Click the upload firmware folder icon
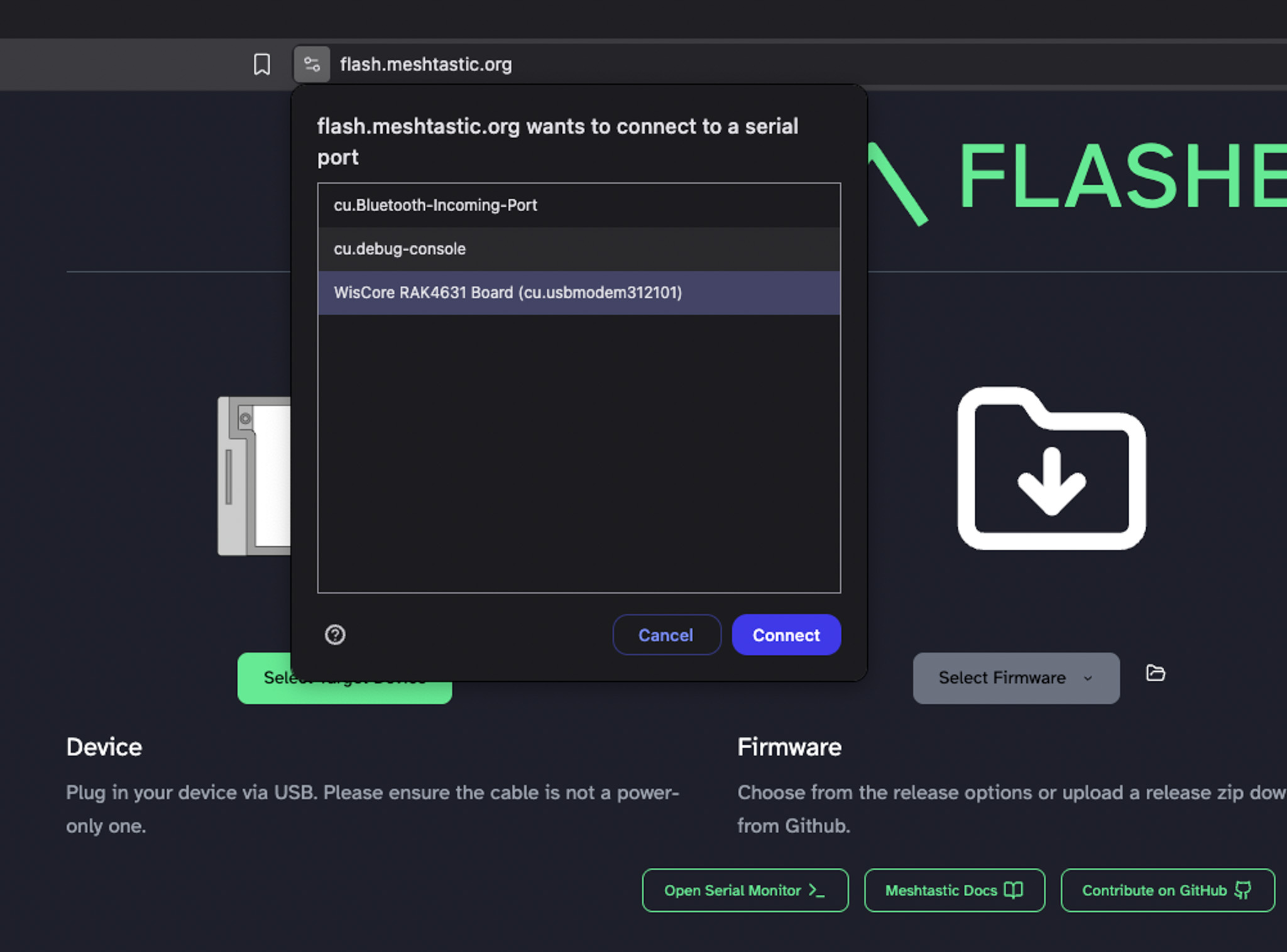The height and width of the screenshot is (952, 1287). click(1155, 673)
